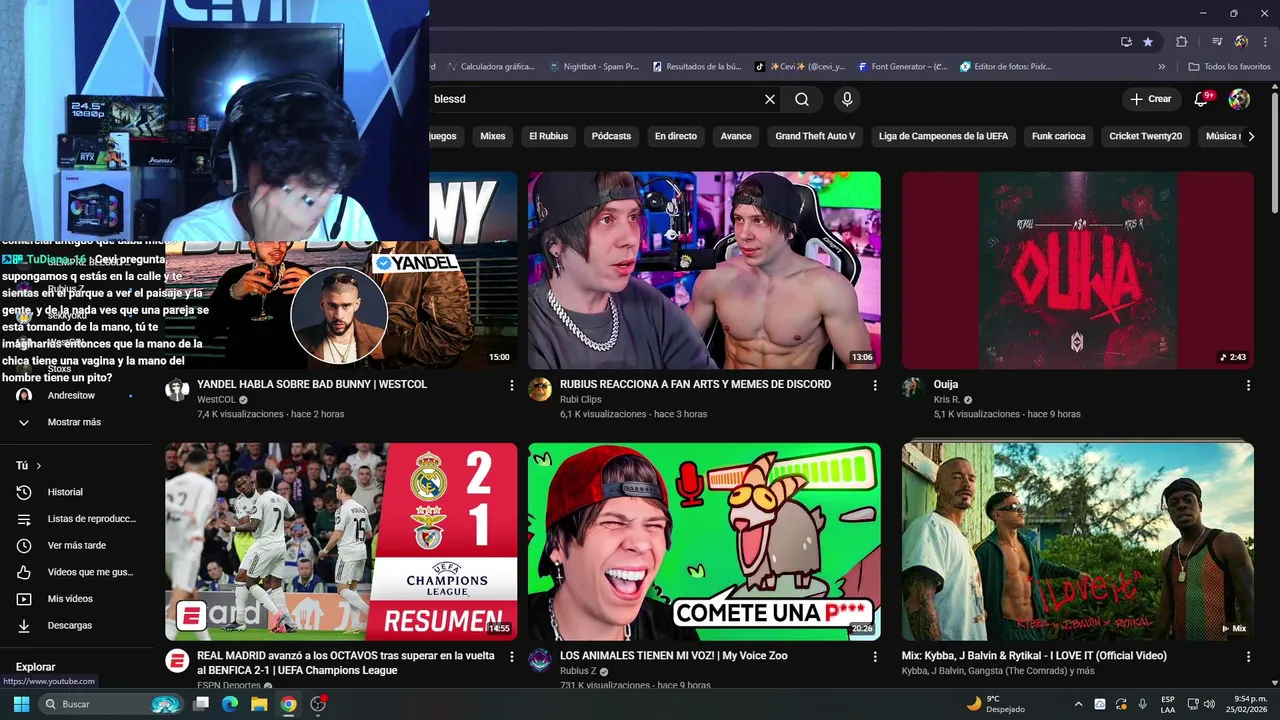Open Andresitow subscription in sidebar
The width and height of the screenshot is (1280, 720).
click(x=76, y=396)
